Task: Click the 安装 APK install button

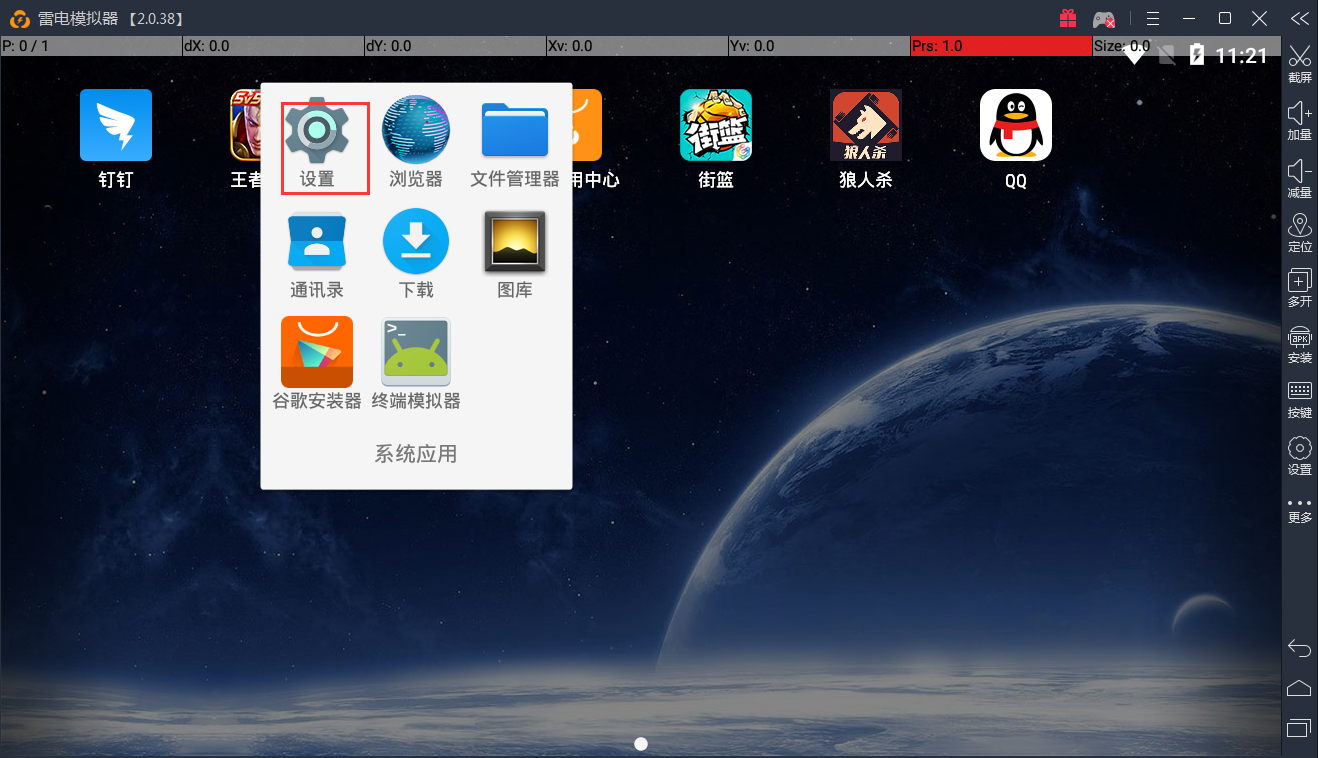Action: tap(1299, 344)
